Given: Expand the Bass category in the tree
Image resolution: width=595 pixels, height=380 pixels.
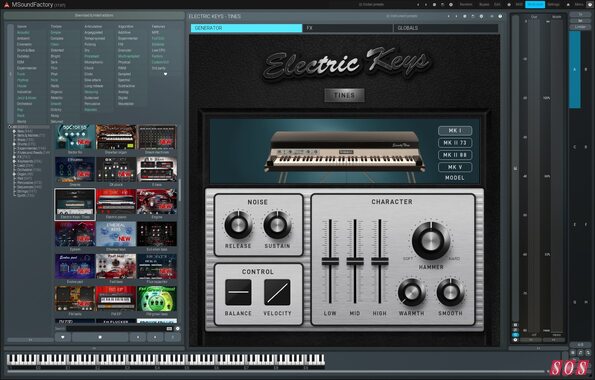Looking at the screenshot, I should pyautogui.click(x=14, y=131).
